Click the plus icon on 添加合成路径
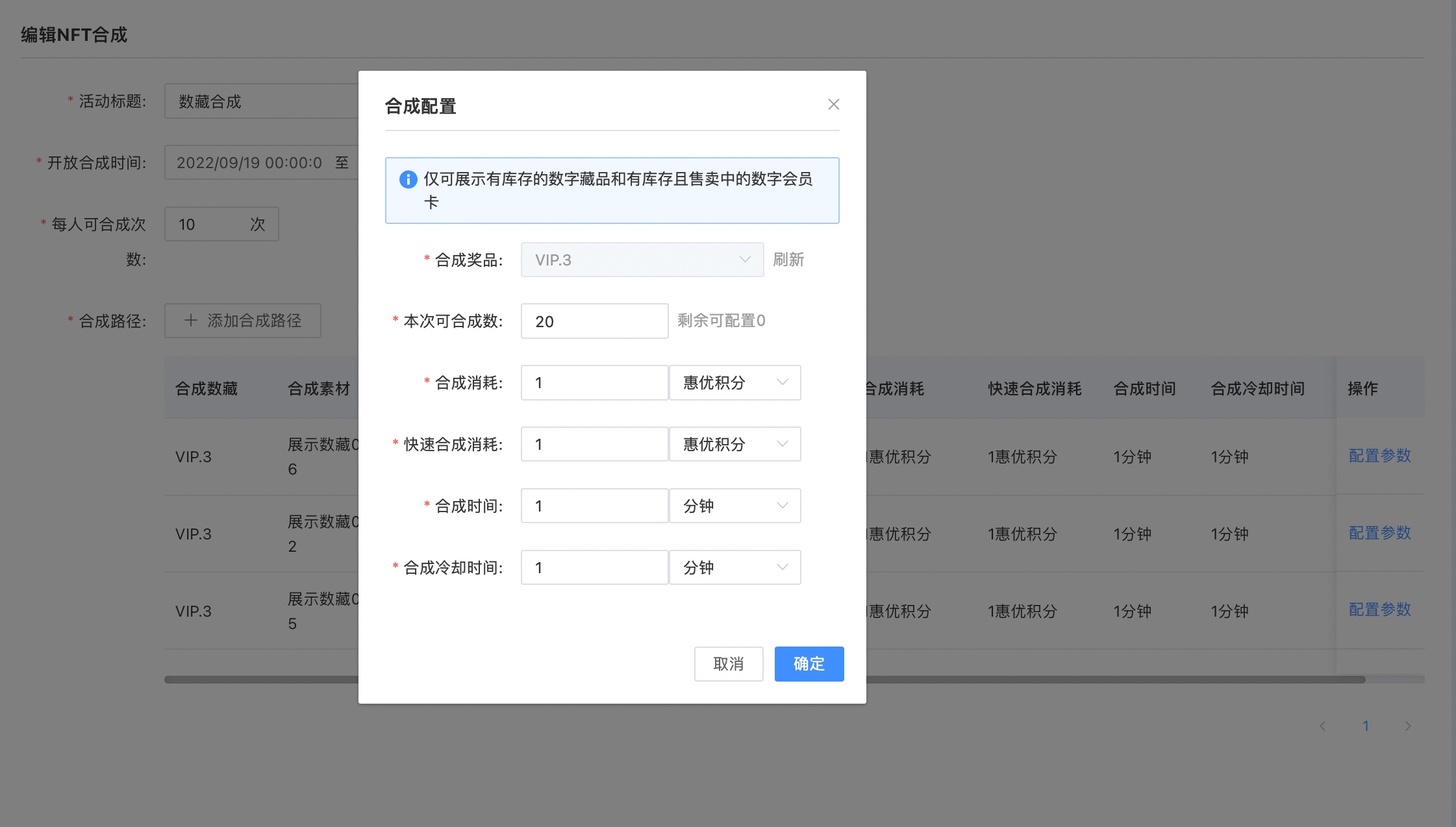 click(x=190, y=320)
